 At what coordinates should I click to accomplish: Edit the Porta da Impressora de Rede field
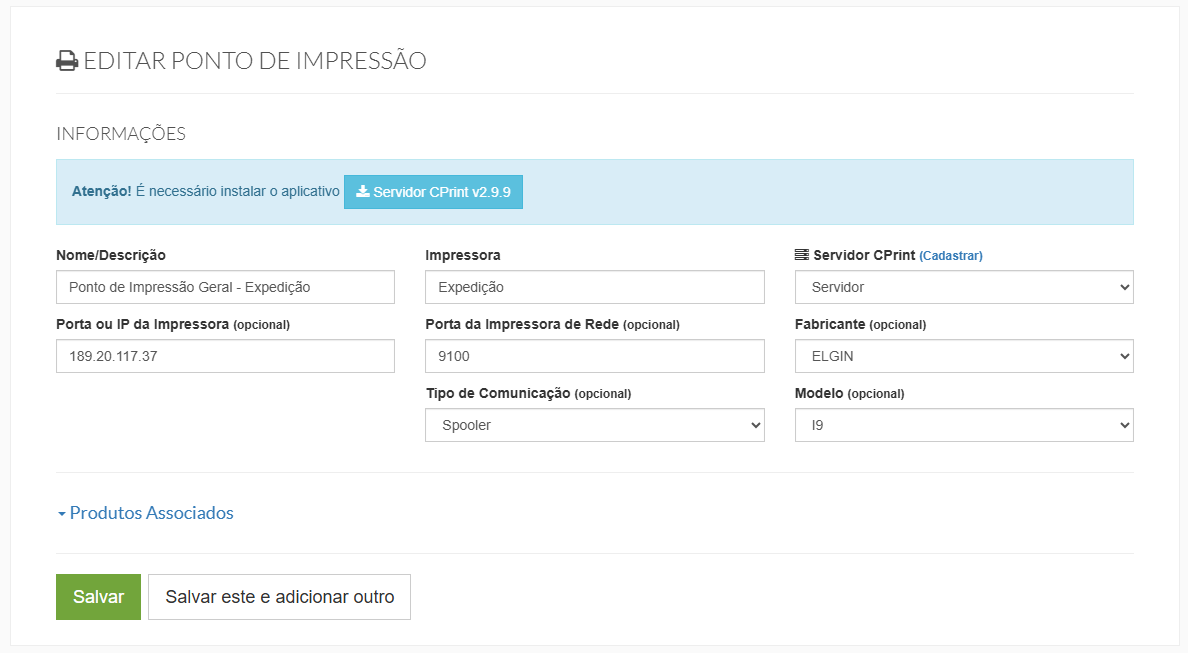(595, 356)
